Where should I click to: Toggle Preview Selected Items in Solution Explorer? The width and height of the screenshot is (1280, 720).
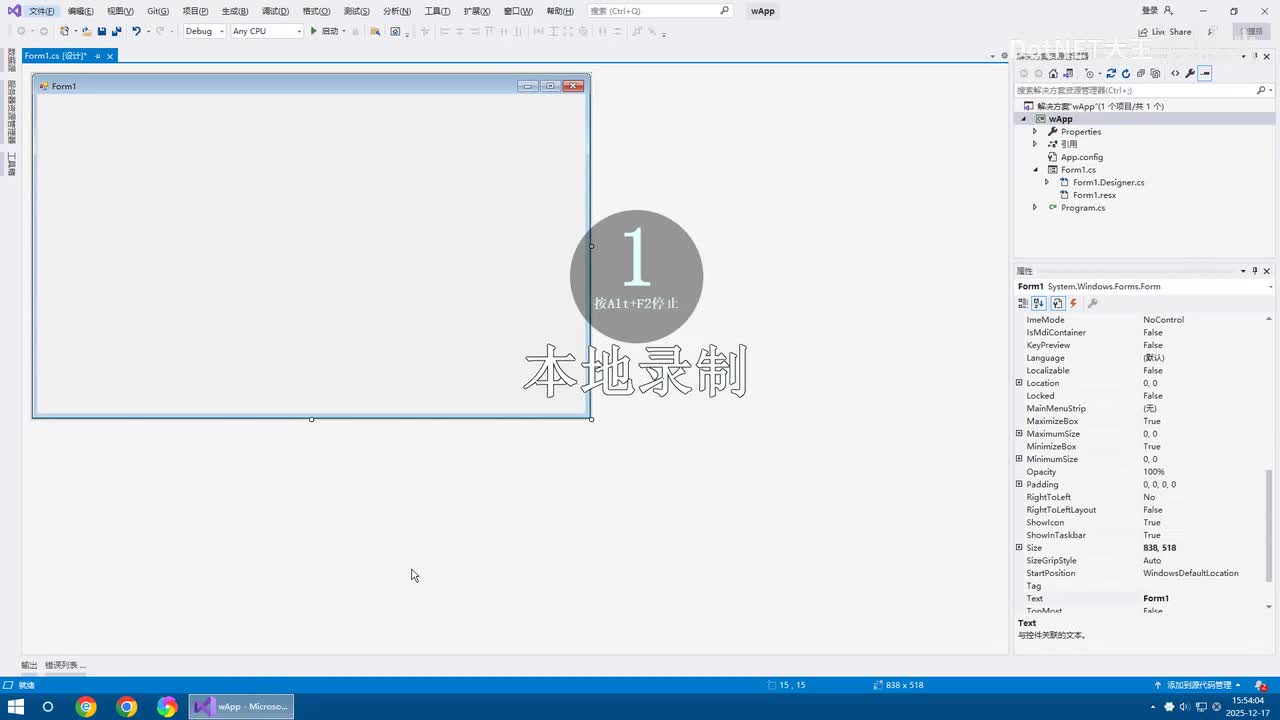[x=1205, y=73]
